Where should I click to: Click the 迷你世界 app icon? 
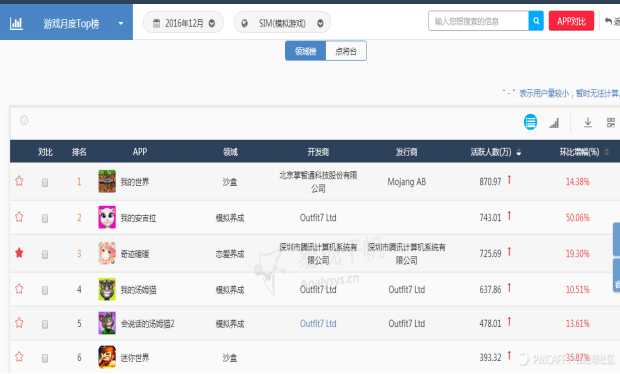click(x=107, y=357)
